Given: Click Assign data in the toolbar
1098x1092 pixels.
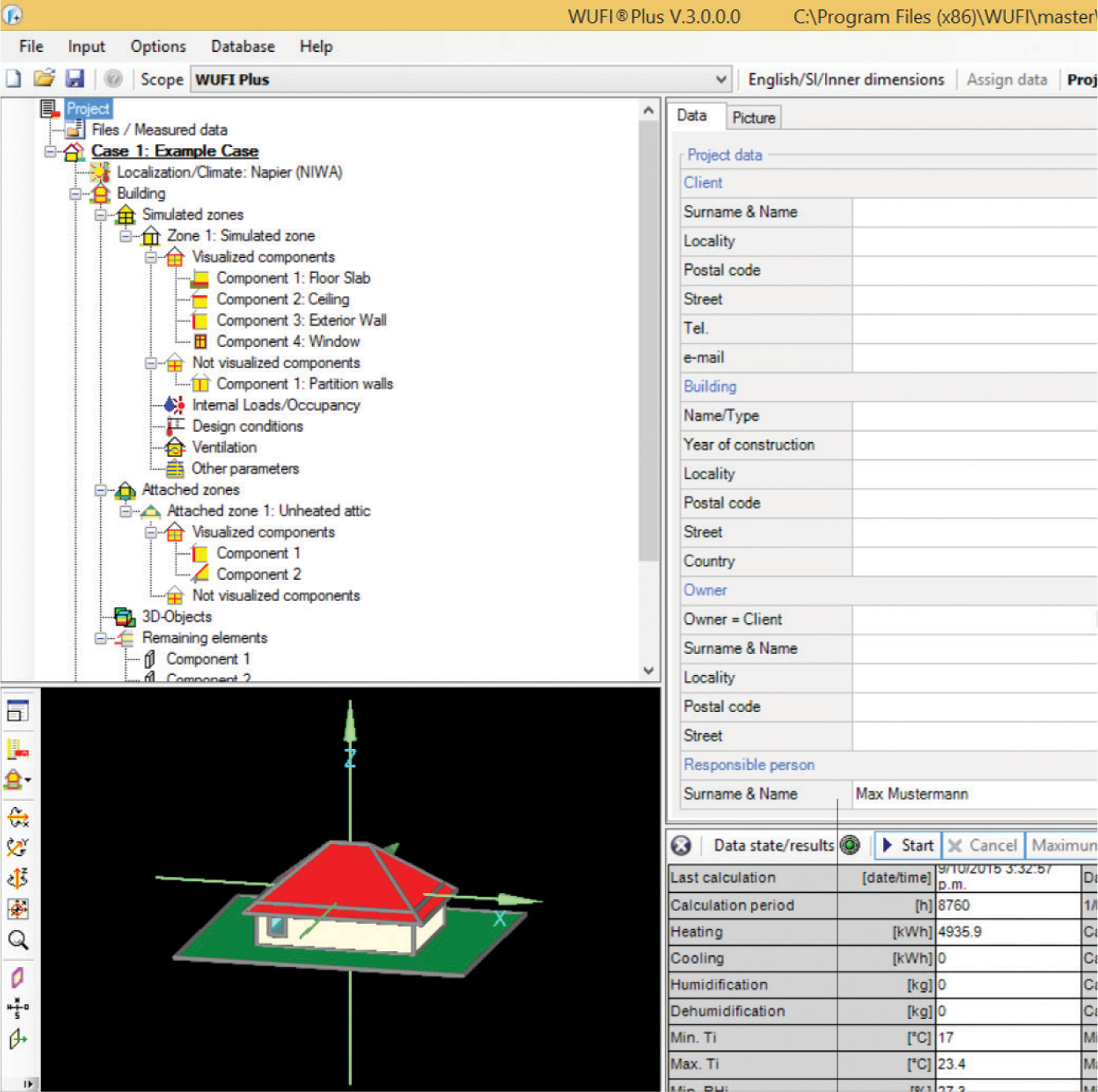Looking at the screenshot, I should (1007, 79).
